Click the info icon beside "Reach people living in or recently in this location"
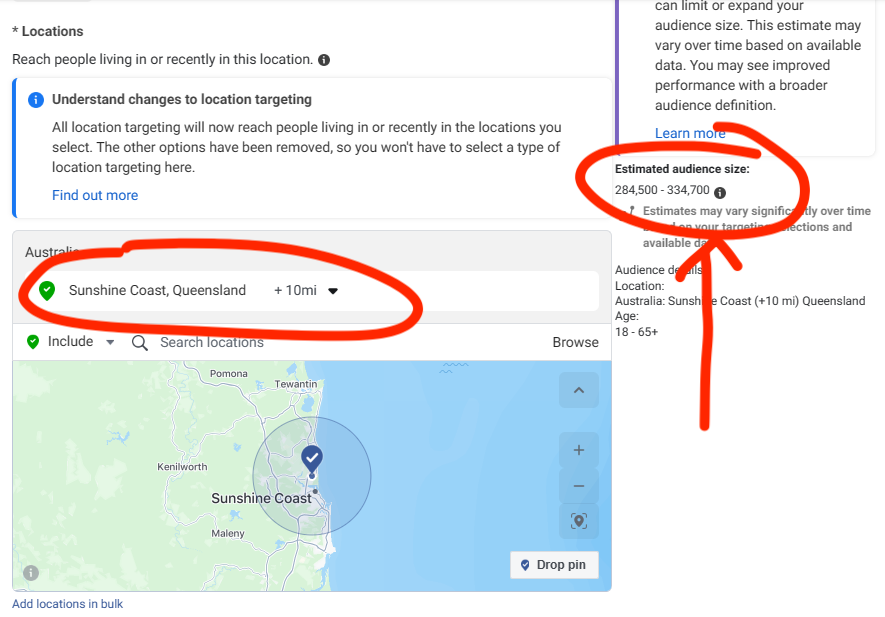Screen dimensions: 885x617 click(x=322, y=60)
